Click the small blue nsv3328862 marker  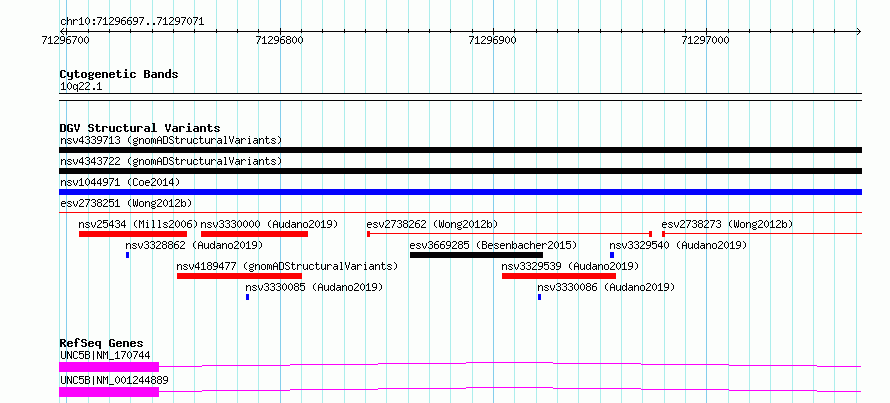(x=127, y=255)
